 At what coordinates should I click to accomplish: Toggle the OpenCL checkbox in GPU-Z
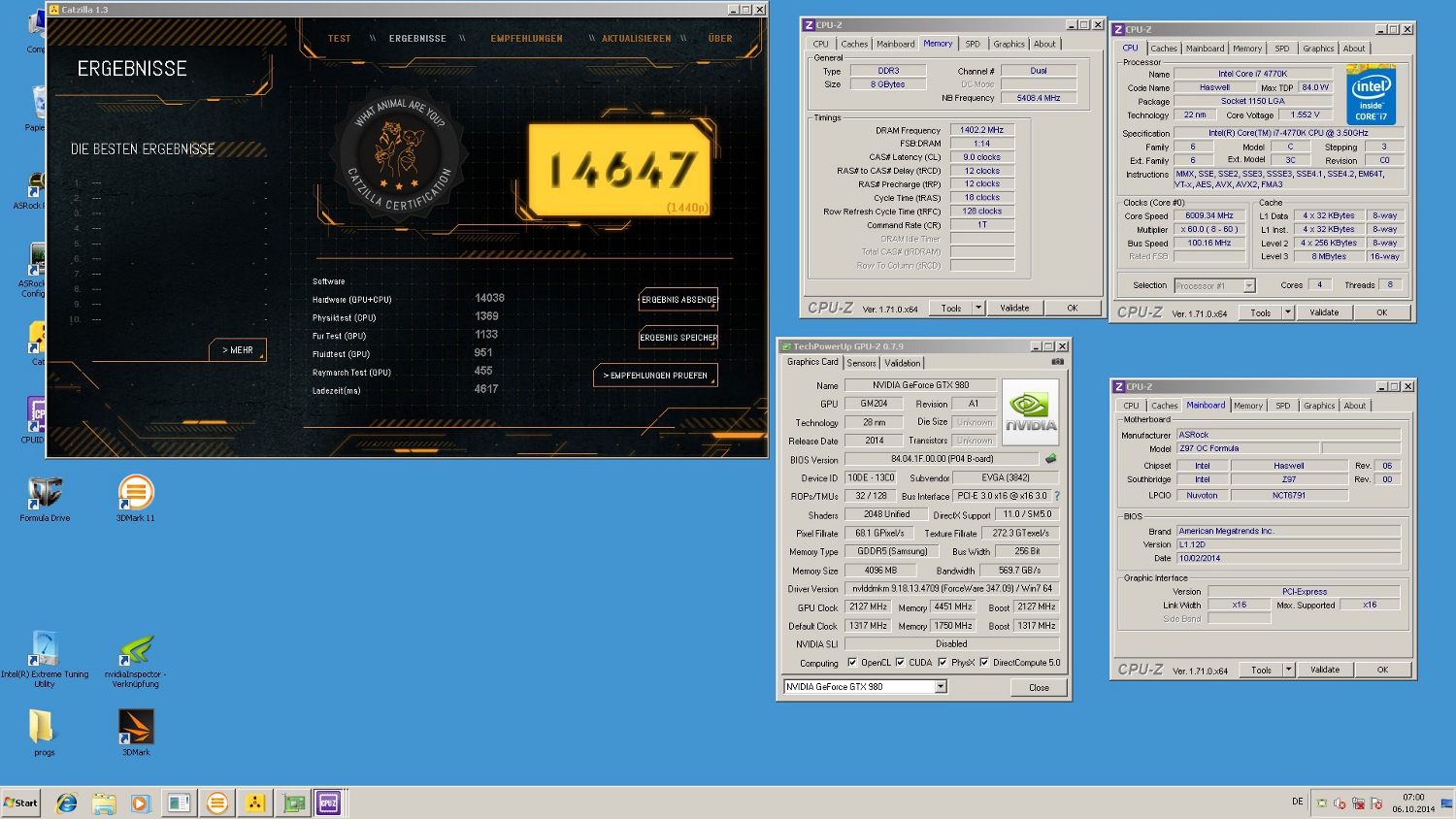(x=852, y=663)
